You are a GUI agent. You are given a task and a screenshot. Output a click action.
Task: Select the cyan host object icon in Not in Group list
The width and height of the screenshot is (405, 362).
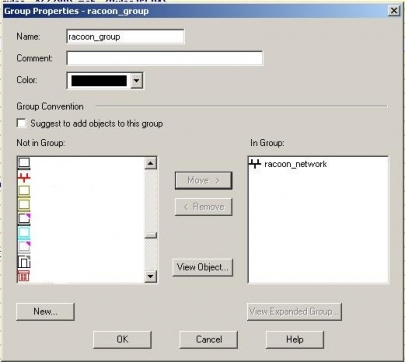click(x=24, y=233)
